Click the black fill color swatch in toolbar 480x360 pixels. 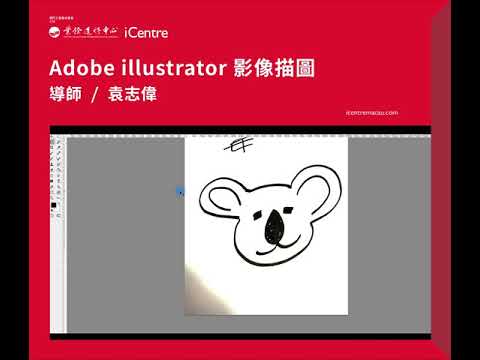tap(54, 205)
